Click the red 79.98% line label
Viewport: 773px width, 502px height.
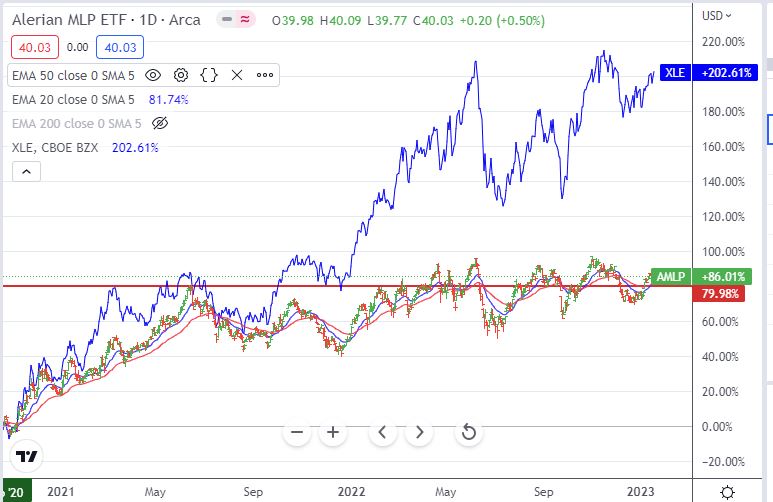(719, 294)
